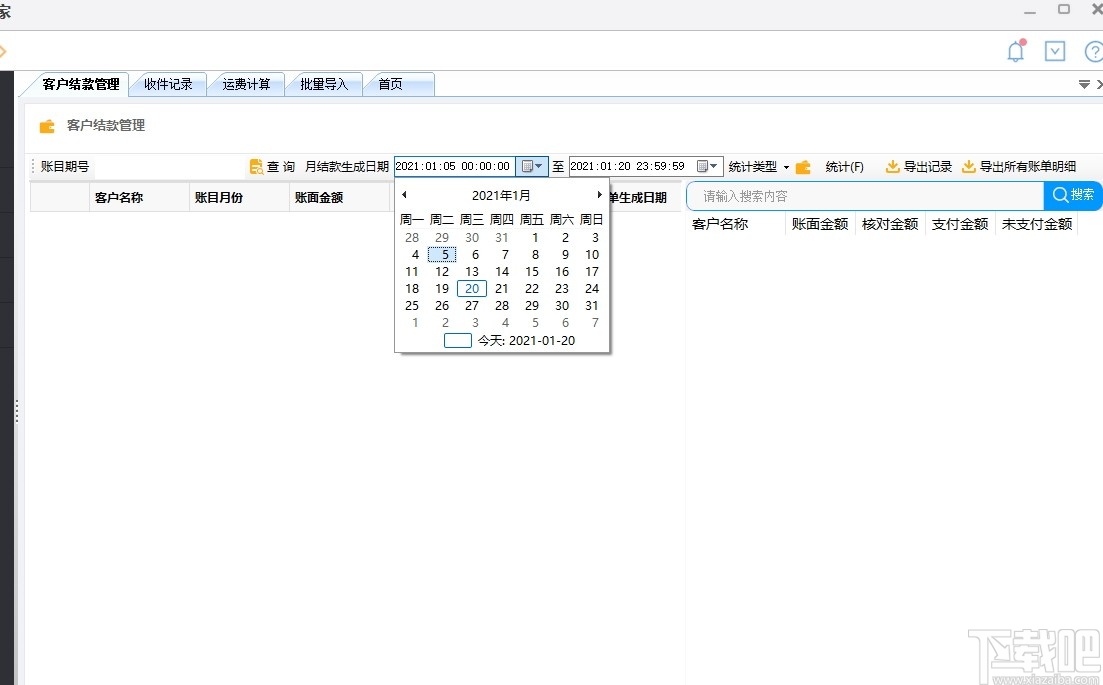Click the search input field
The height and width of the screenshot is (685, 1103).
[860, 196]
